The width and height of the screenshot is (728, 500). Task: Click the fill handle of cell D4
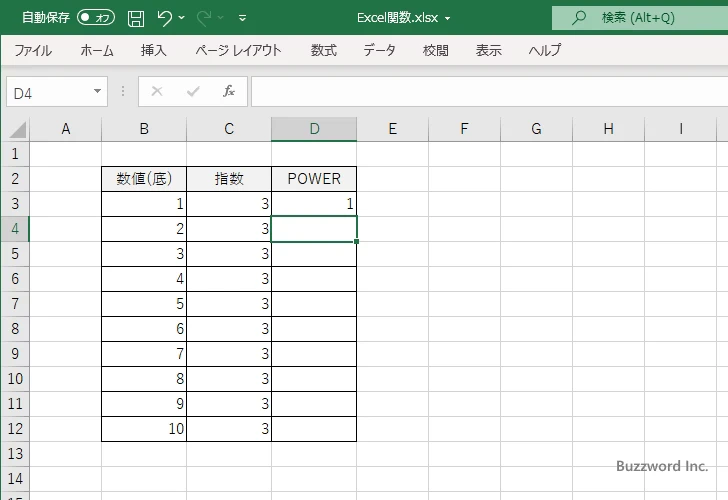[356, 241]
